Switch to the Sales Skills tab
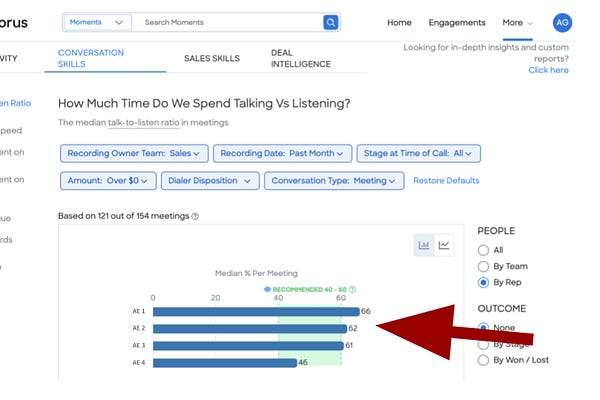 [212, 58]
